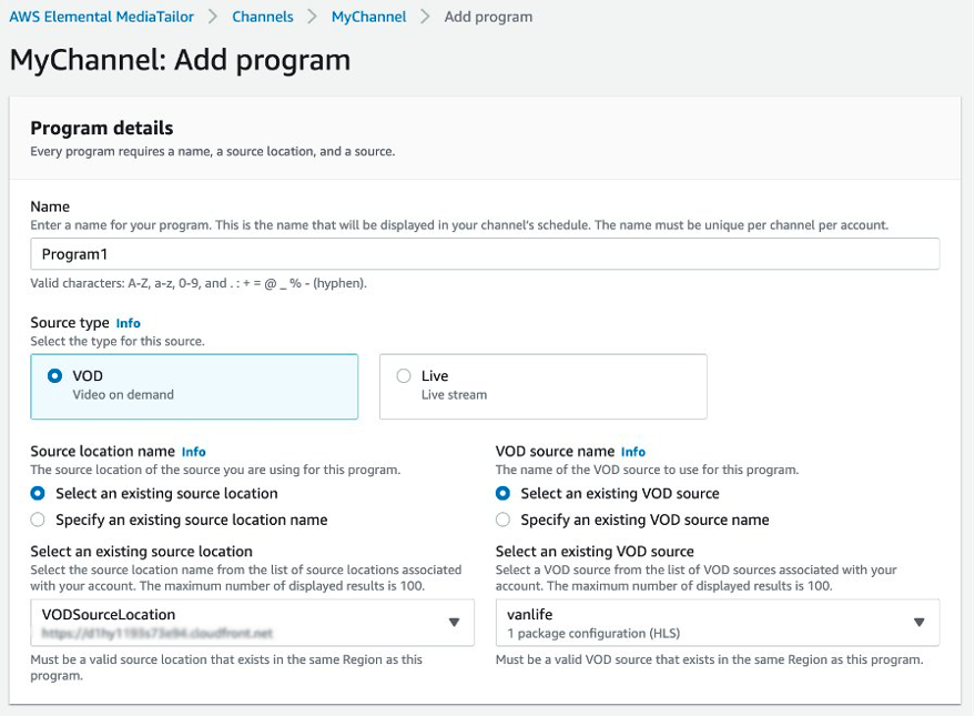Click the Name input field
Screen dimensions: 977x716
point(485,254)
